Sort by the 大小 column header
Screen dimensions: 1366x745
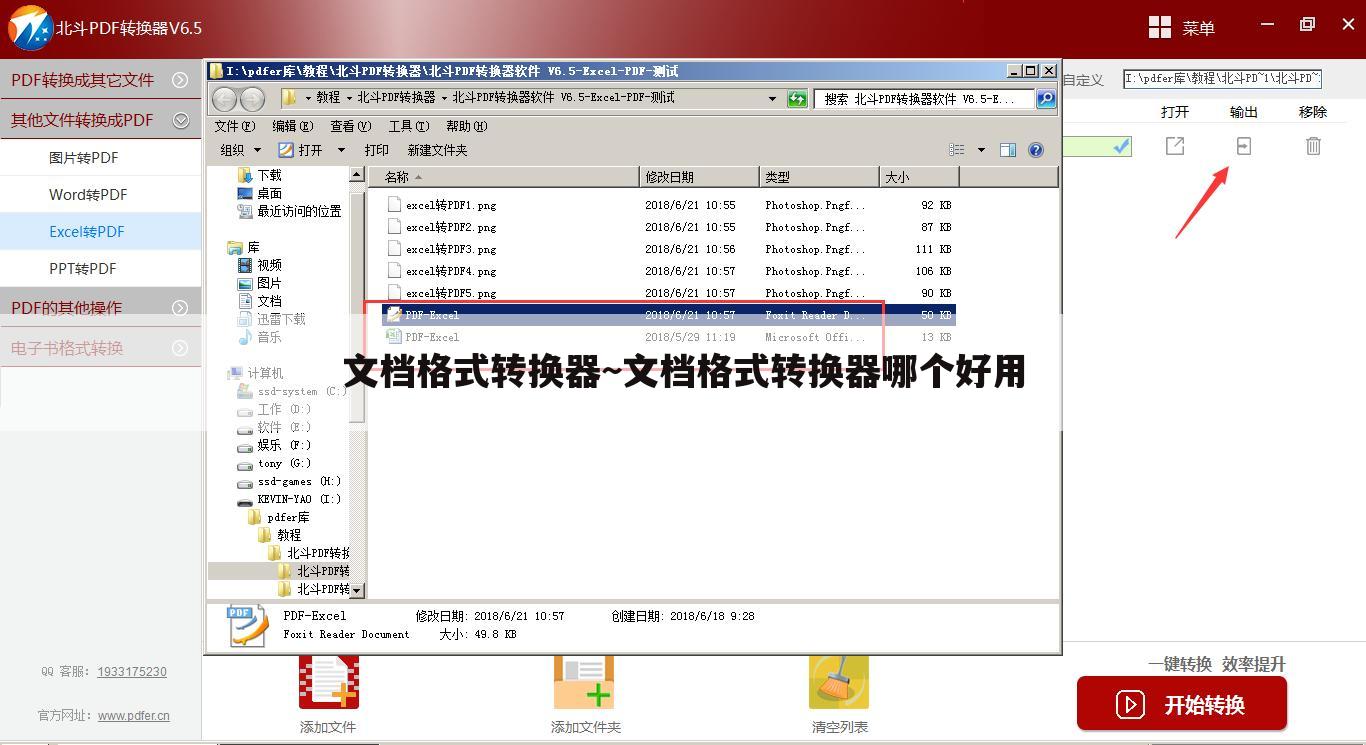920,177
